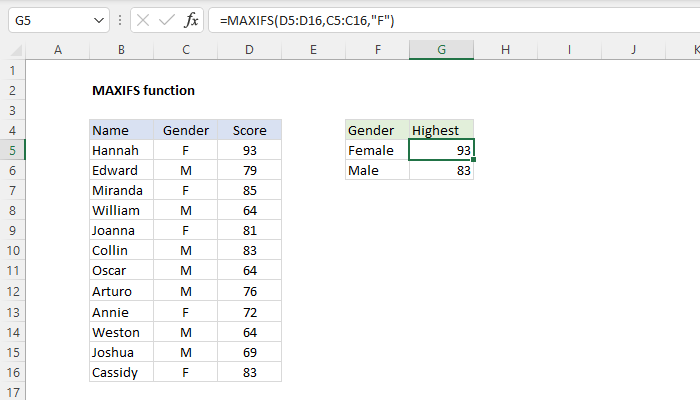Click Edward's score cell showing 79

[x=250, y=170]
